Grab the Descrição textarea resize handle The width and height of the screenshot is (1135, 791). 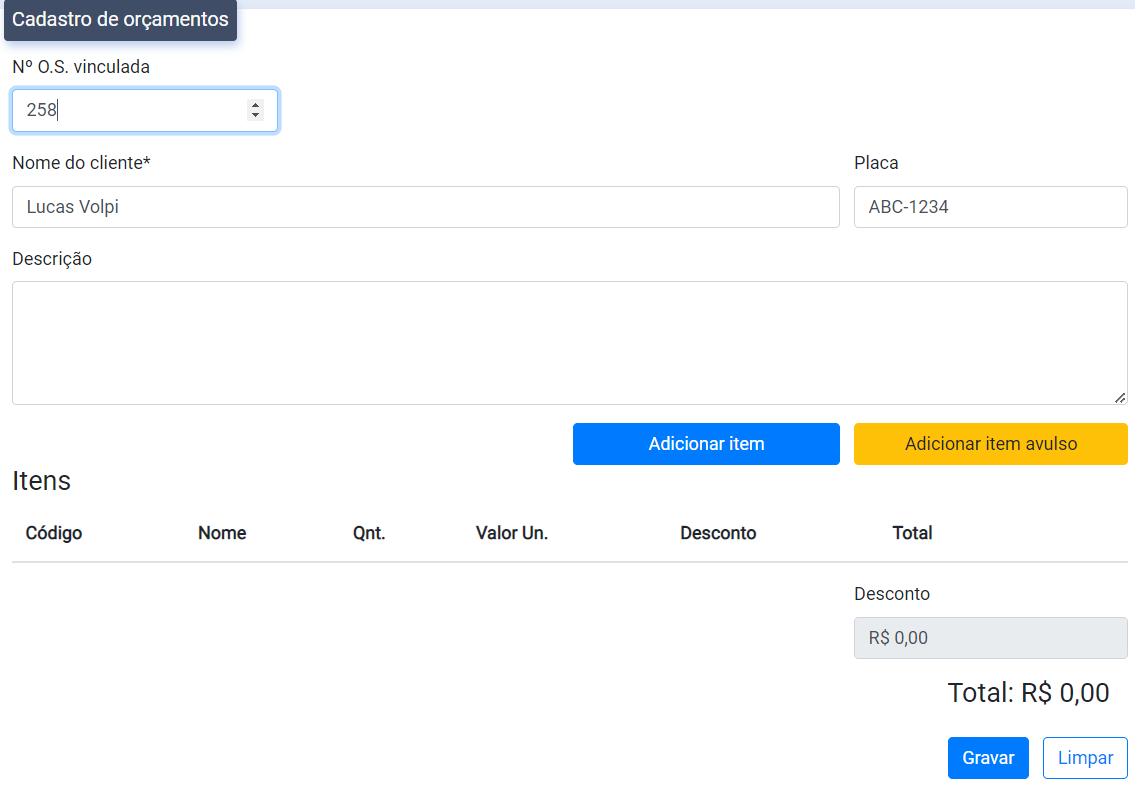click(1120, 397)
